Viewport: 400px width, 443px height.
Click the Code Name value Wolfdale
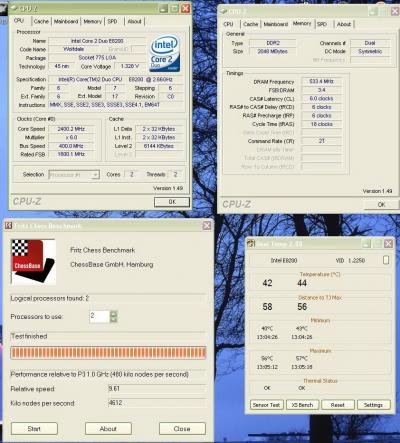tap(74, 49)
